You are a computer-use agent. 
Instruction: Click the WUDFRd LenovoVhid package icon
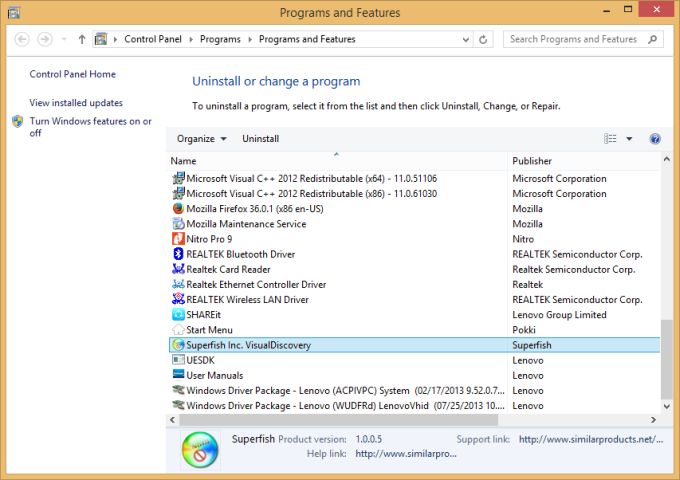click(178, 405)
